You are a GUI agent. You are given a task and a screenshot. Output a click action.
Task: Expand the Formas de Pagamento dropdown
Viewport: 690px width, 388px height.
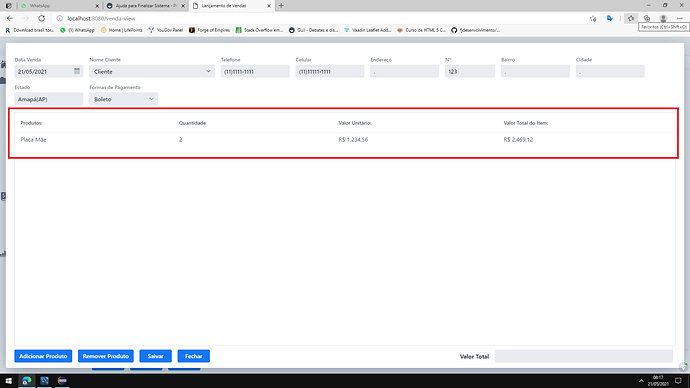pyautogui.click(x=123, y=99)
